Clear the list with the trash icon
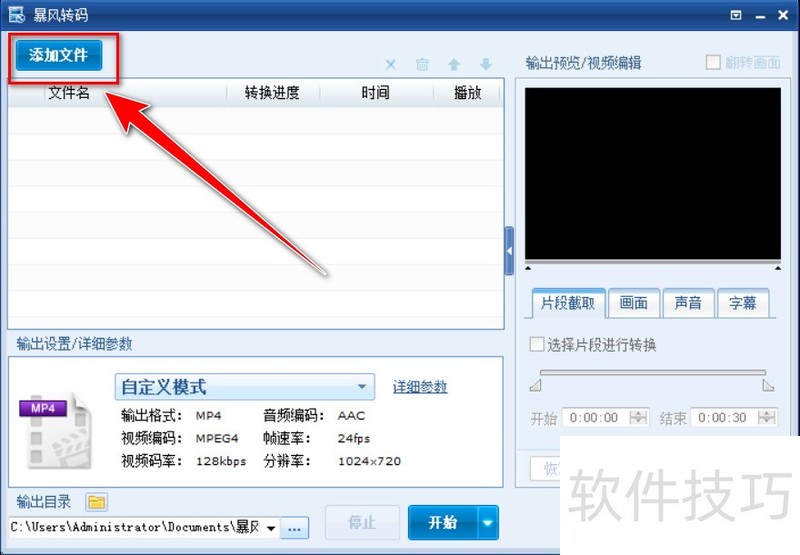Viewport: 800px width, 555px height. click(422, 64)
